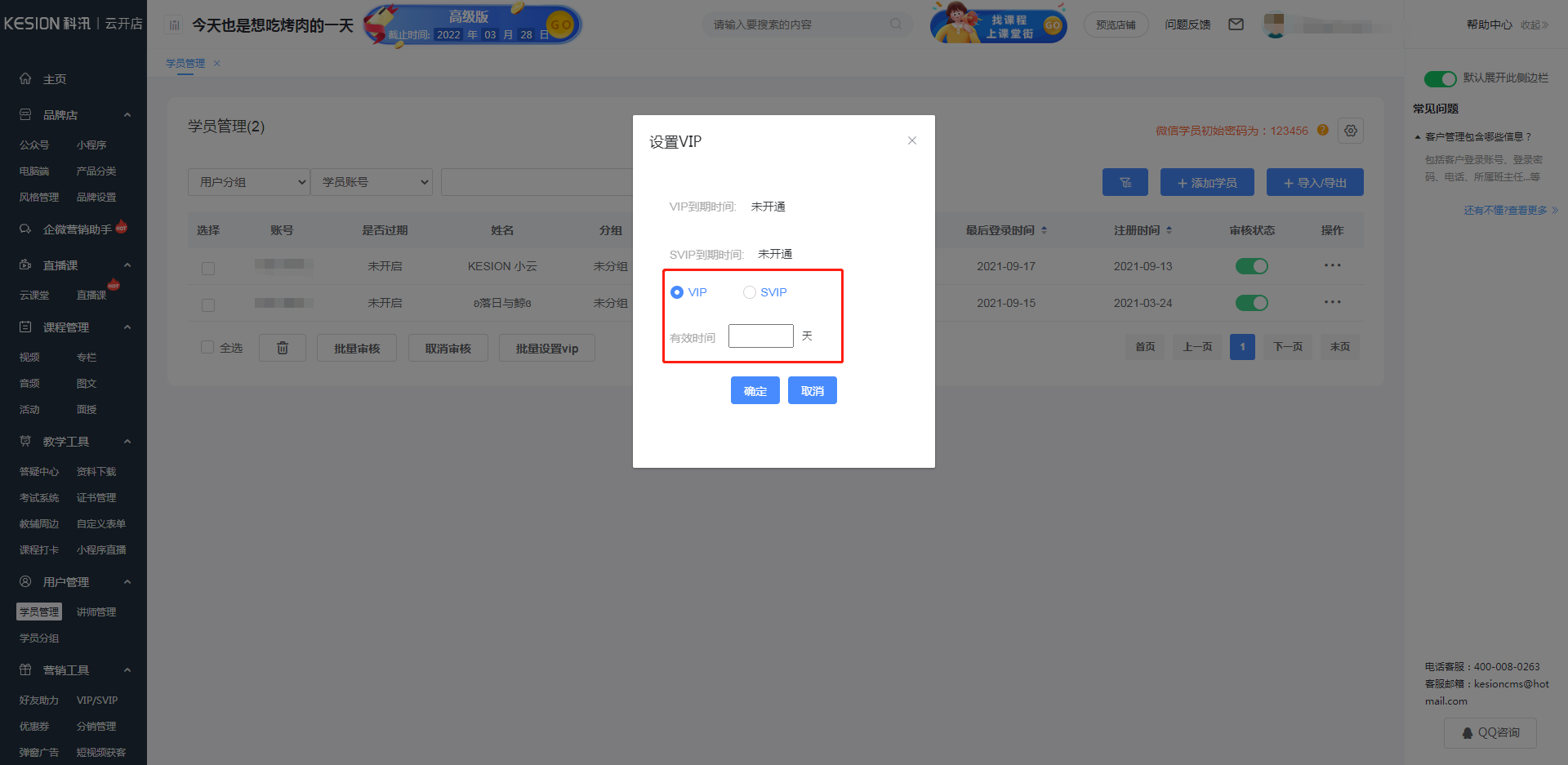Click the 企微营销助手 chat icon
Screen dimensions: 1568x765
coord(25,229)
